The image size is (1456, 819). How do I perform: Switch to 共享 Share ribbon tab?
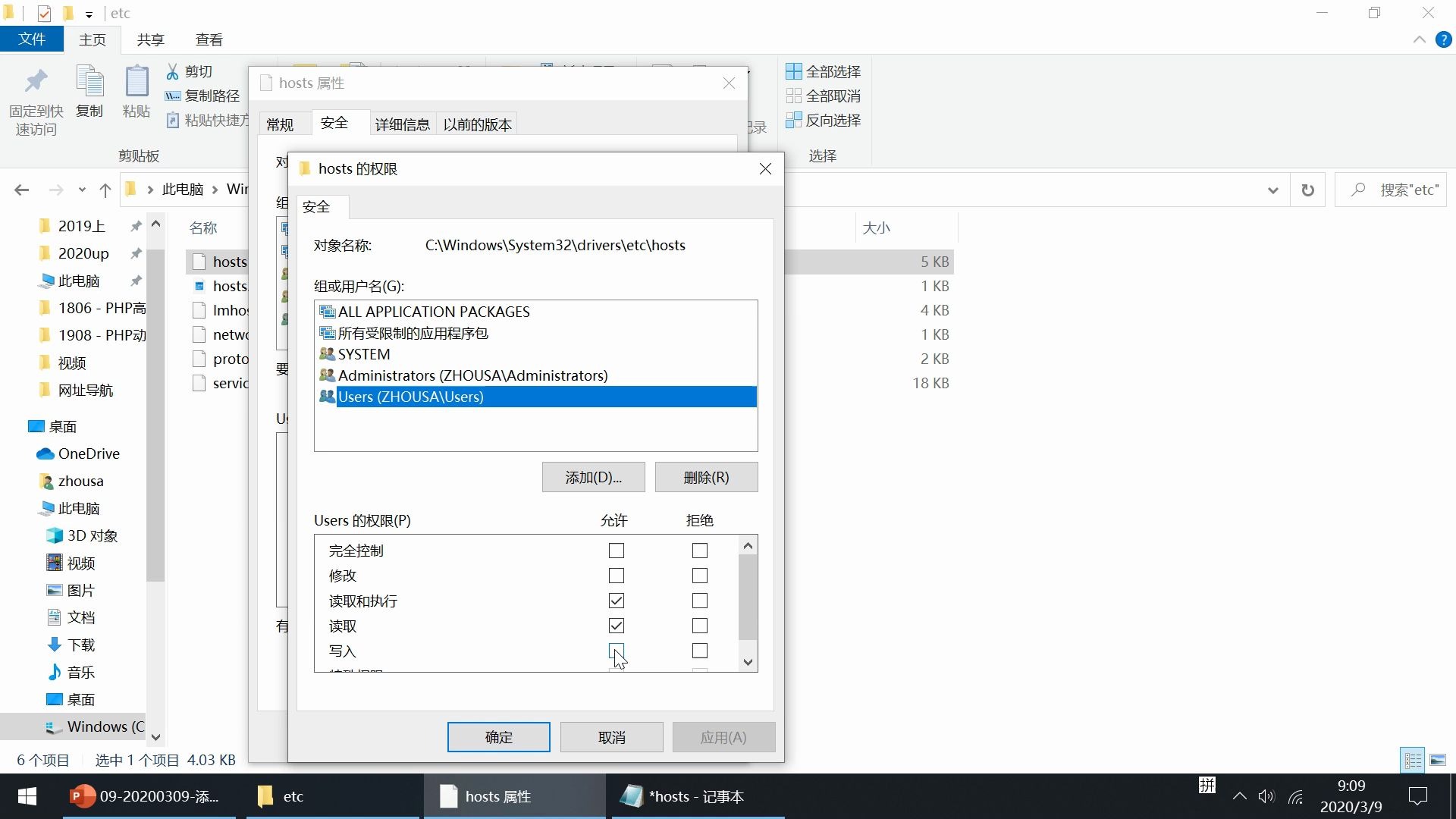[x=150, y=39]
